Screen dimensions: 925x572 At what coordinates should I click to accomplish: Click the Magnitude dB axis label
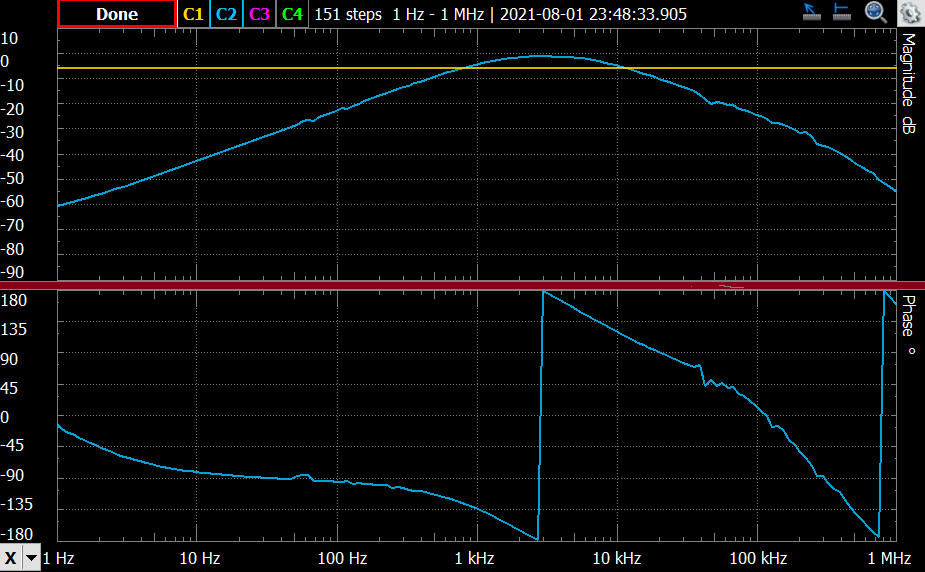click(x=909, y=84)
